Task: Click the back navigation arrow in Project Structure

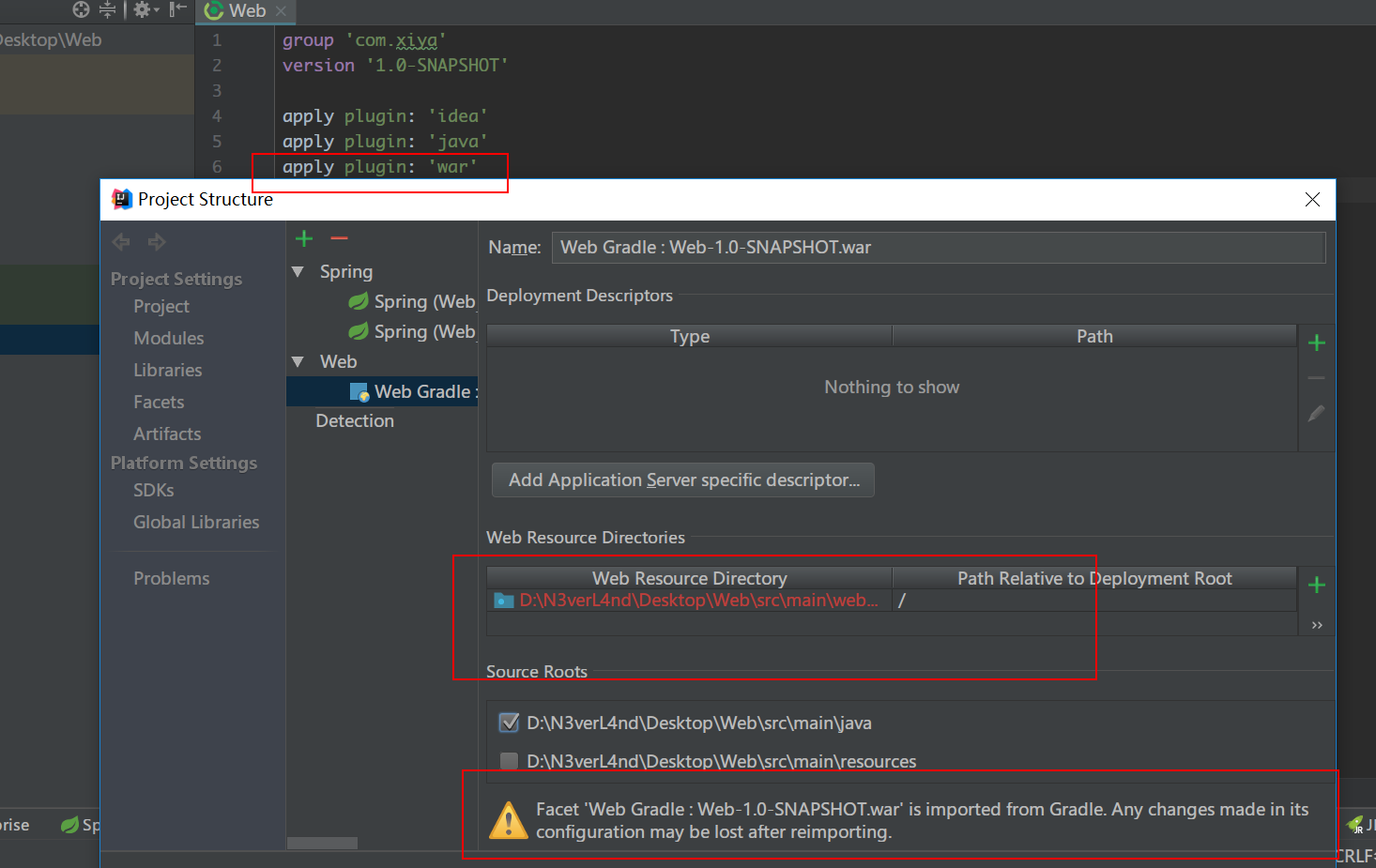Action: tap(120, 241)
